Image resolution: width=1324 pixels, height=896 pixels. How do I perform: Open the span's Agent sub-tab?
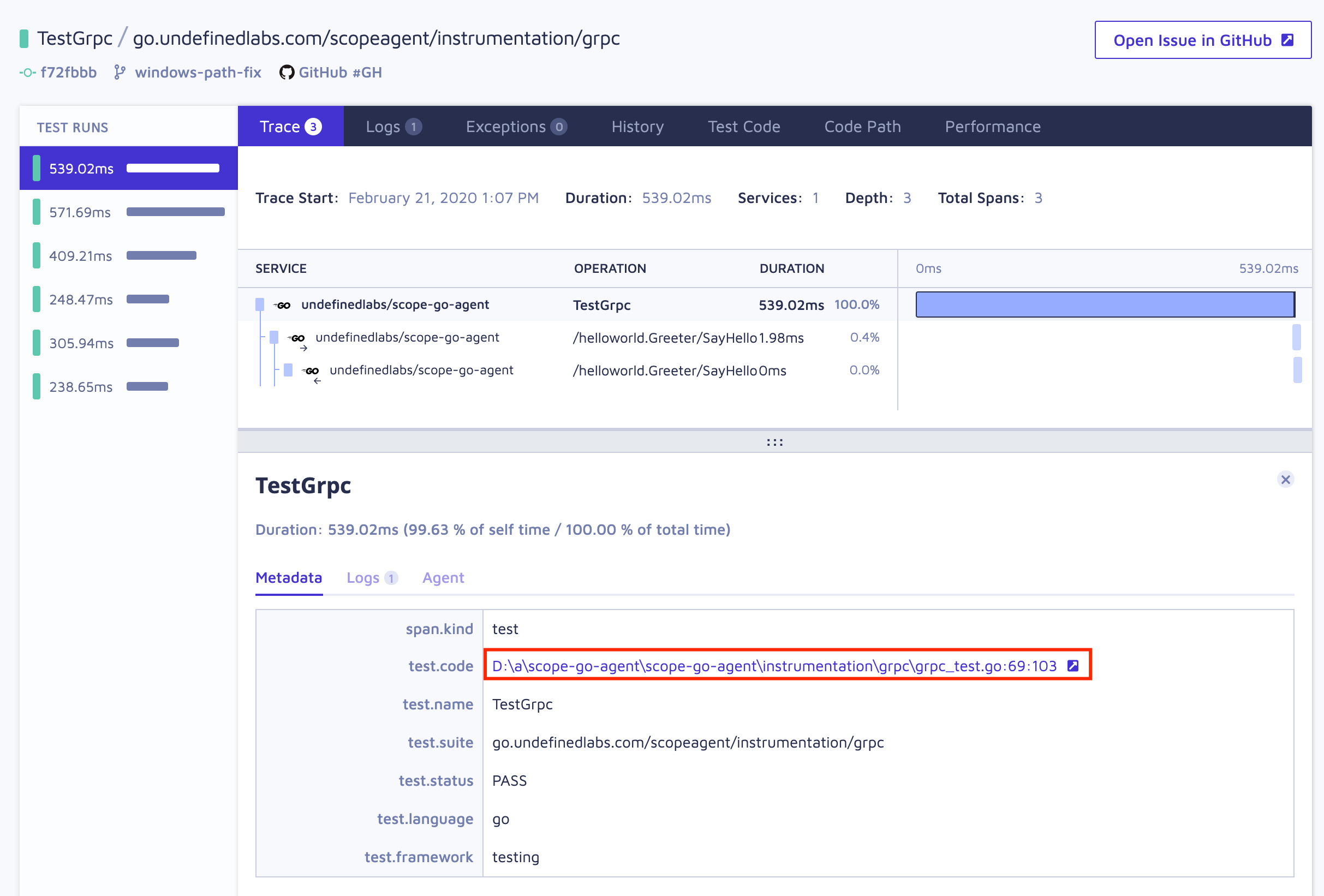443,577
